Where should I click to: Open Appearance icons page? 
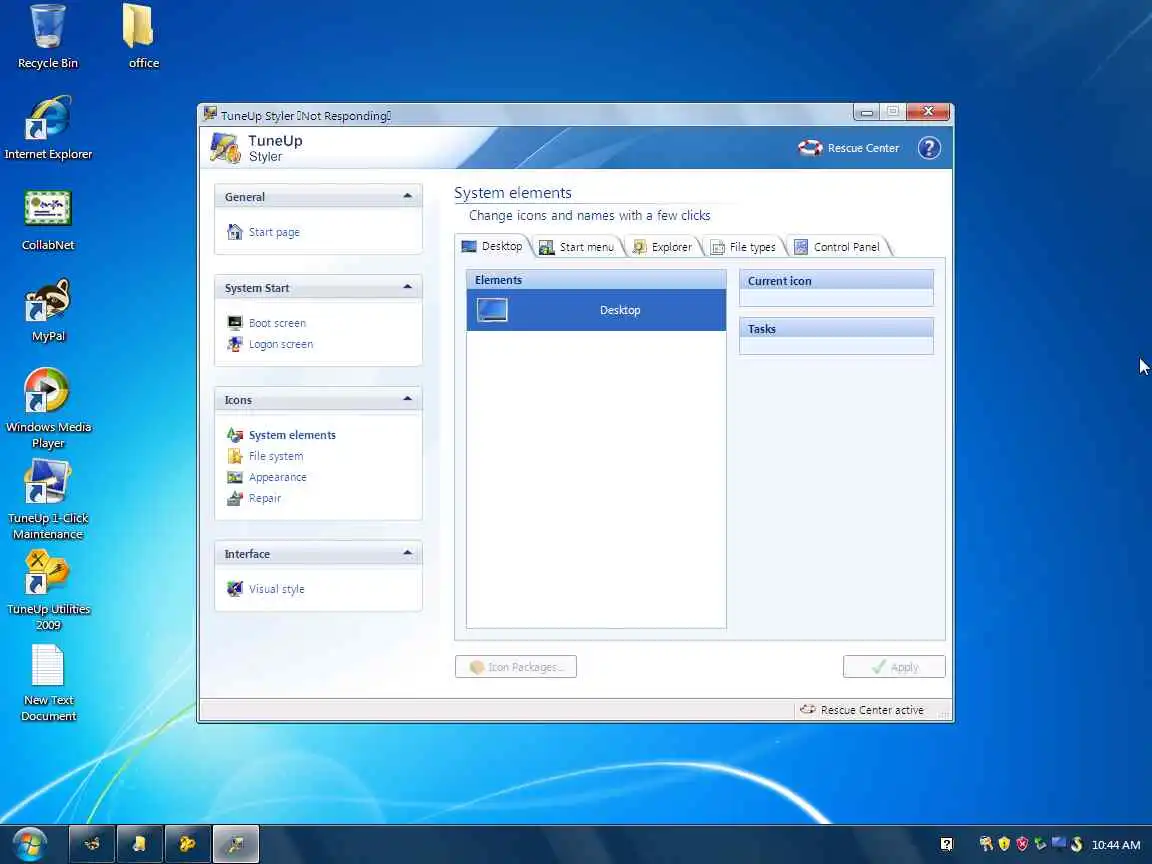point(278,478)
